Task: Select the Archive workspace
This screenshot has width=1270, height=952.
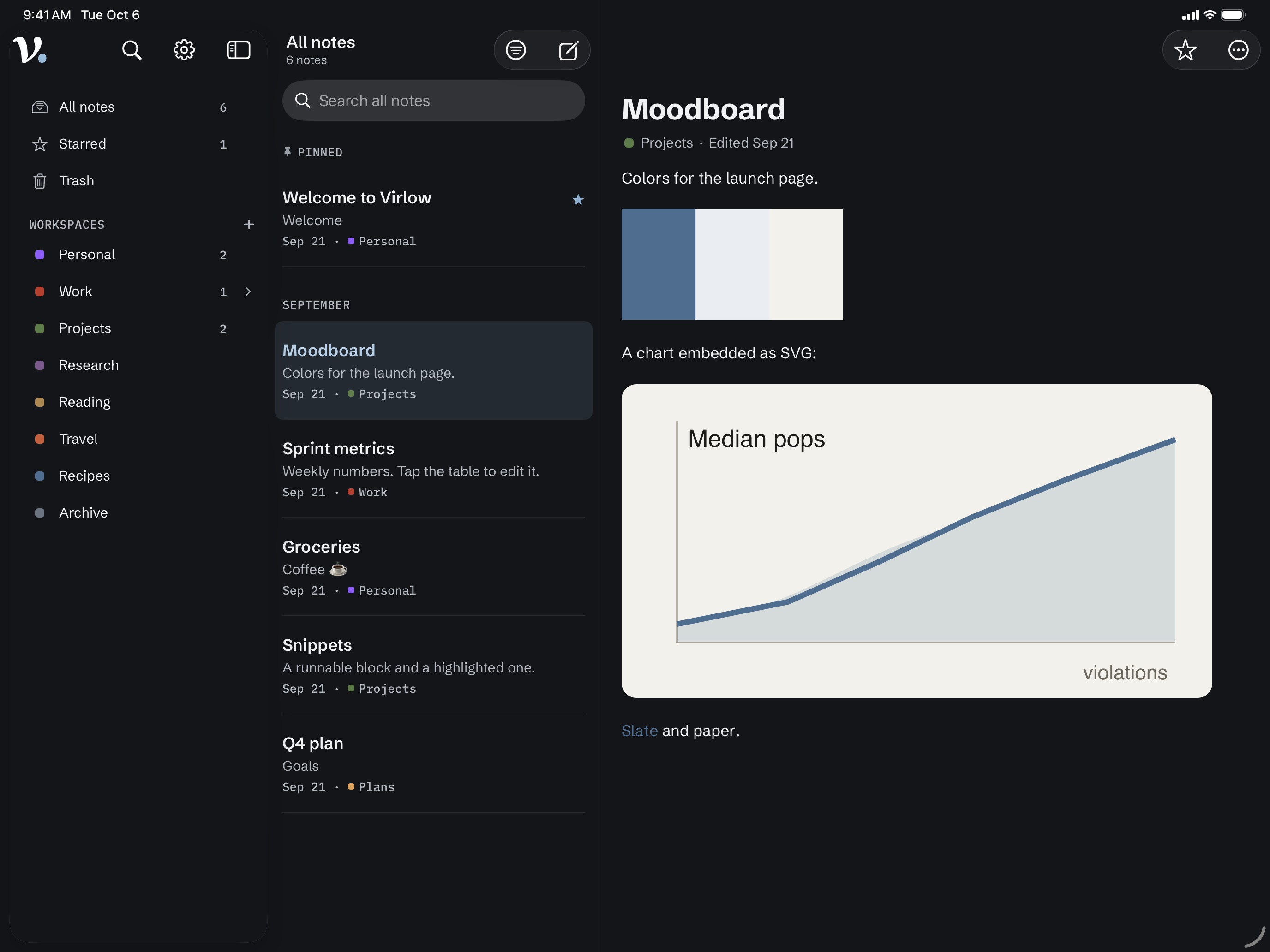Action: tap(138, 512)
